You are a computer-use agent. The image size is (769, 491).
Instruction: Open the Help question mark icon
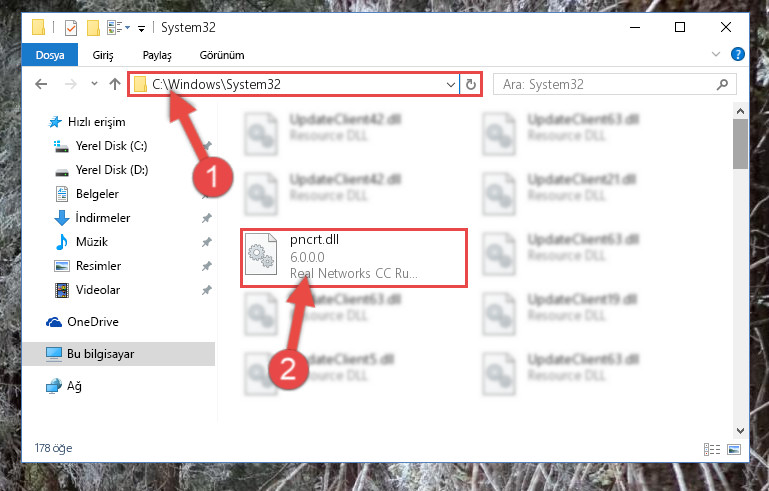point(737,54)
